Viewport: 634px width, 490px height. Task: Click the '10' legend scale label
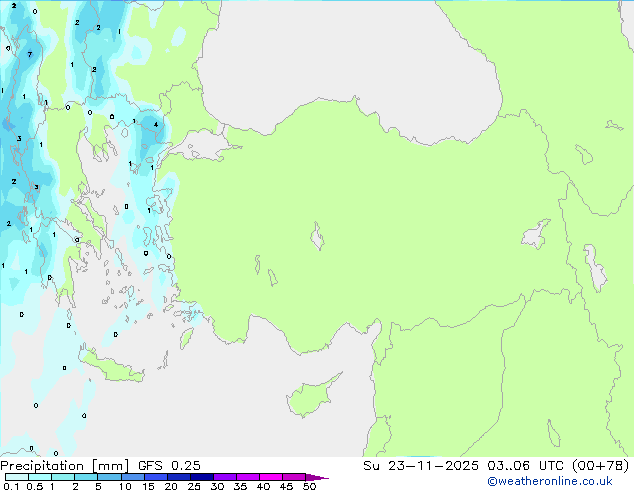point(125,486)
